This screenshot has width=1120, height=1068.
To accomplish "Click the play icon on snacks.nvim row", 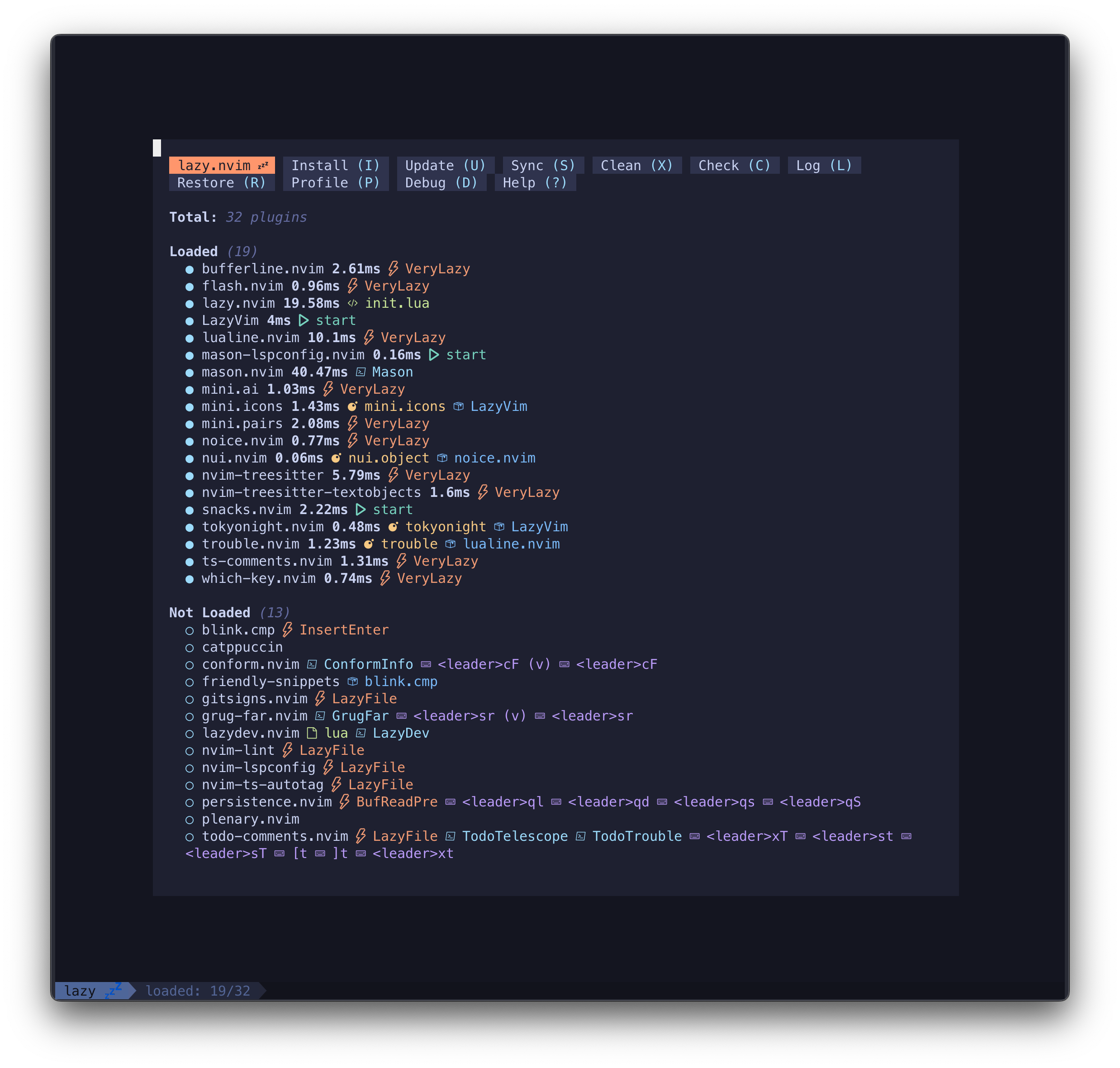I will [361, 510].
